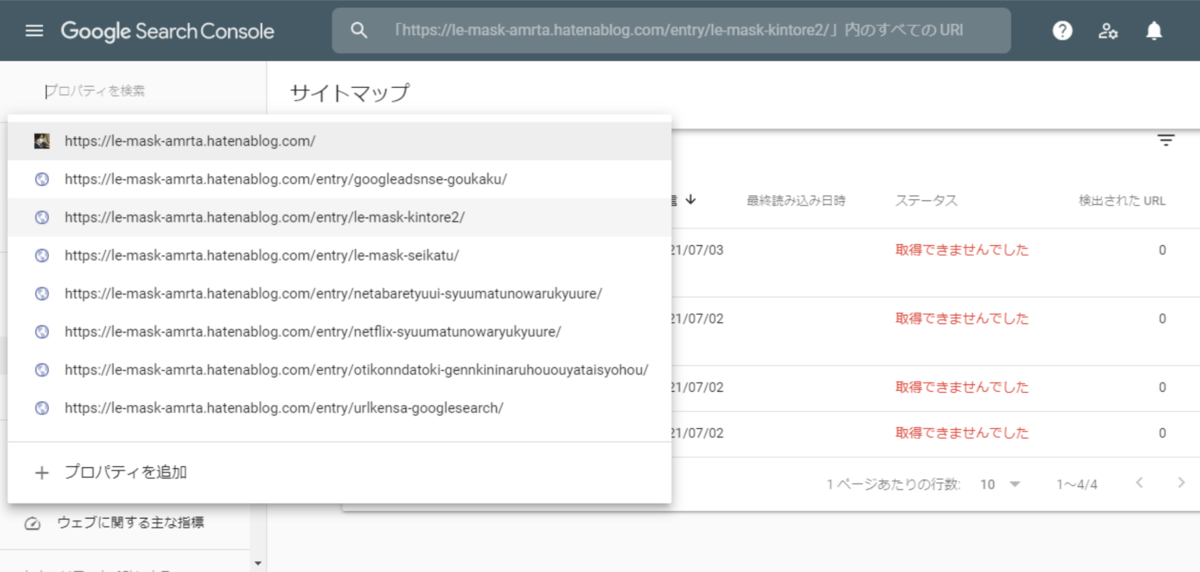Click the 最終読み込み日時 column header
The image size is (1200, 572).
point(796,201)
